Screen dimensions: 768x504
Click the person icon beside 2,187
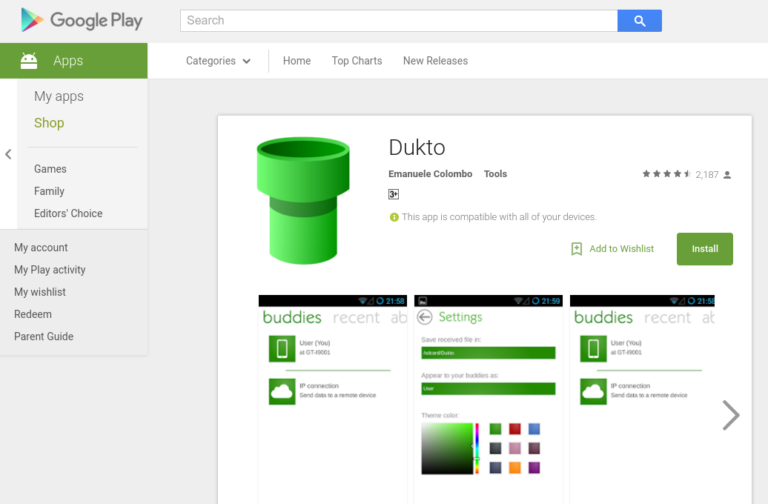(727, 175)
